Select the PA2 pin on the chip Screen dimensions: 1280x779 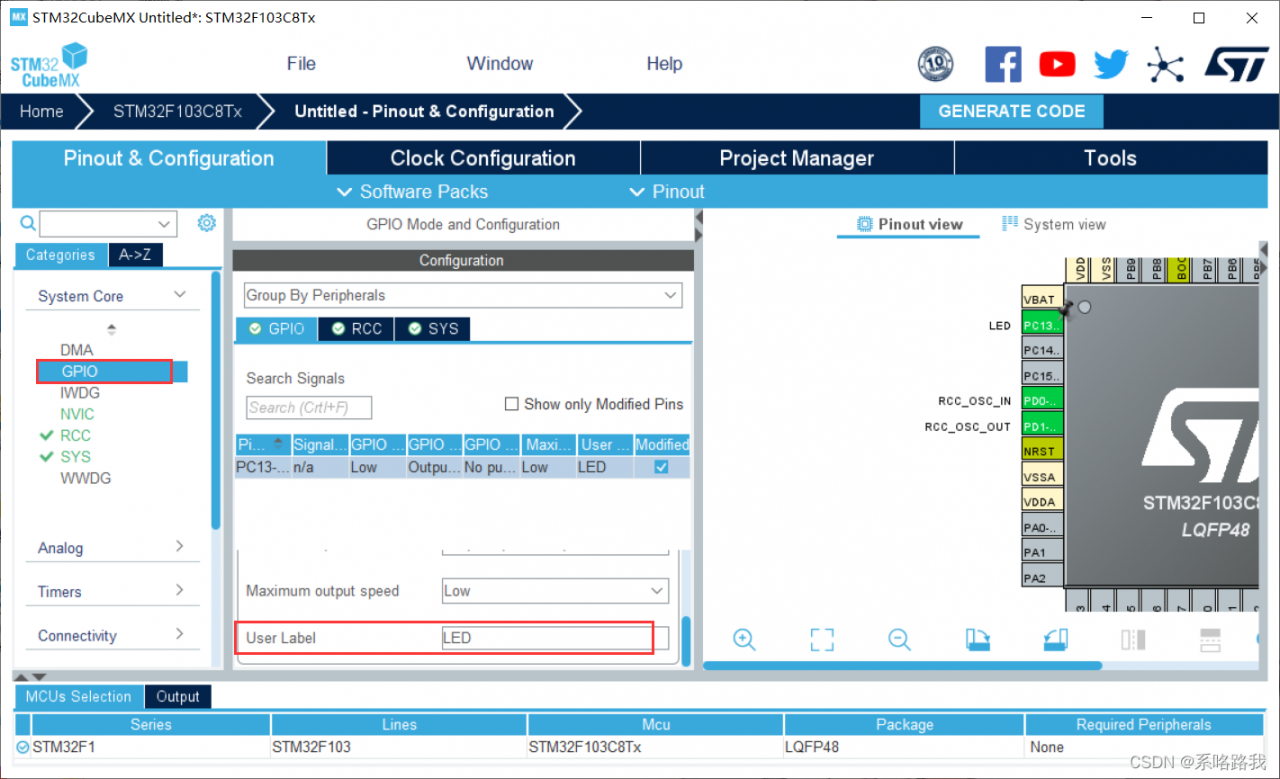point(1042,577)
